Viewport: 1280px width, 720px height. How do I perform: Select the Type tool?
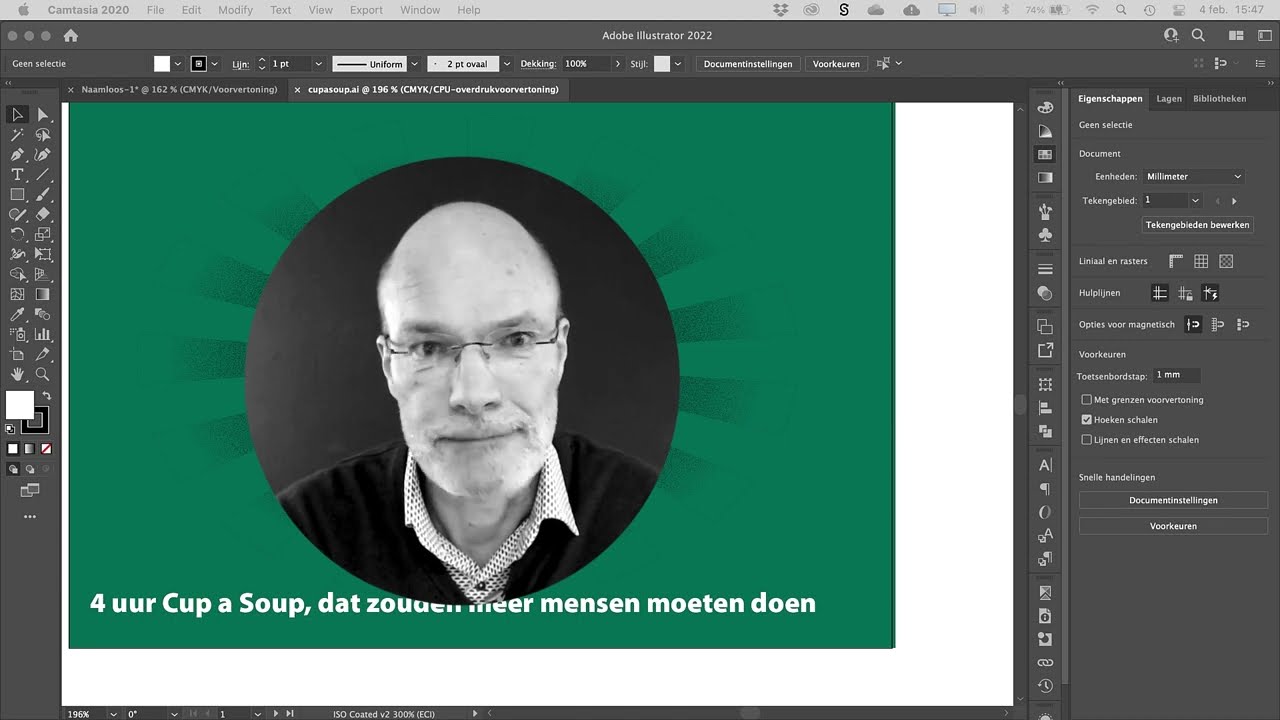pos(17,175)
